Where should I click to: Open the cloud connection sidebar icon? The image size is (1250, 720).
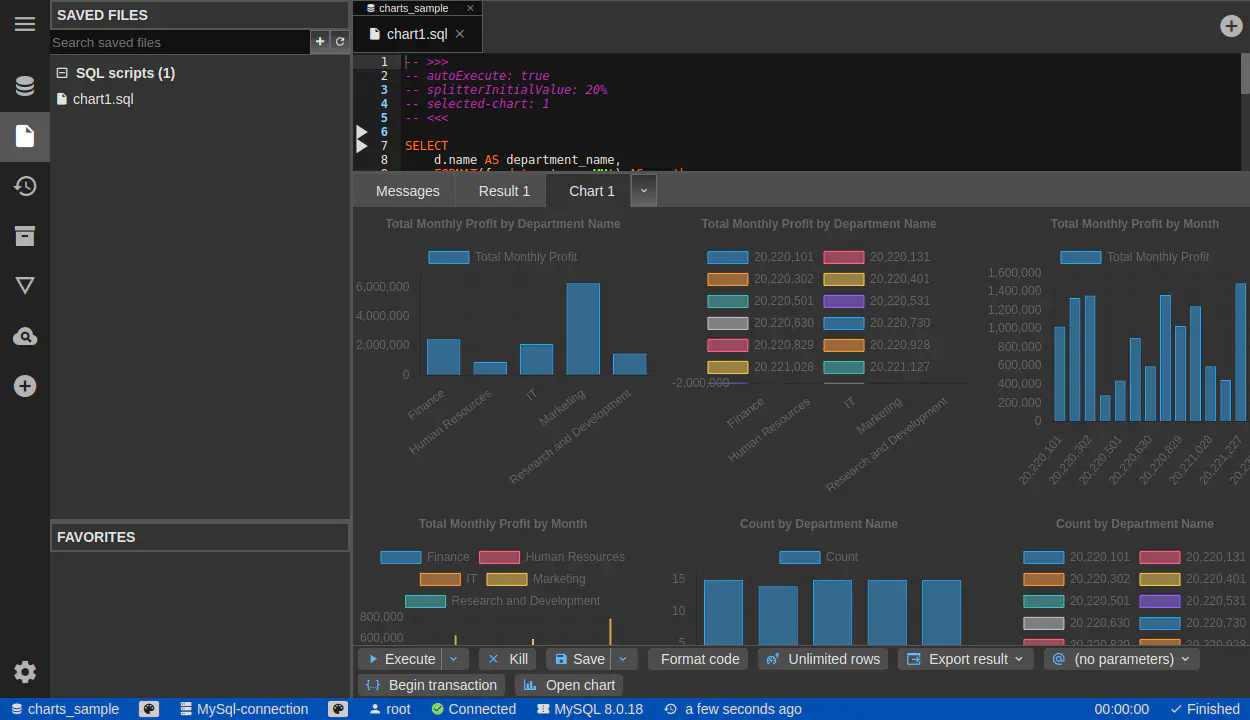point(25,336)
